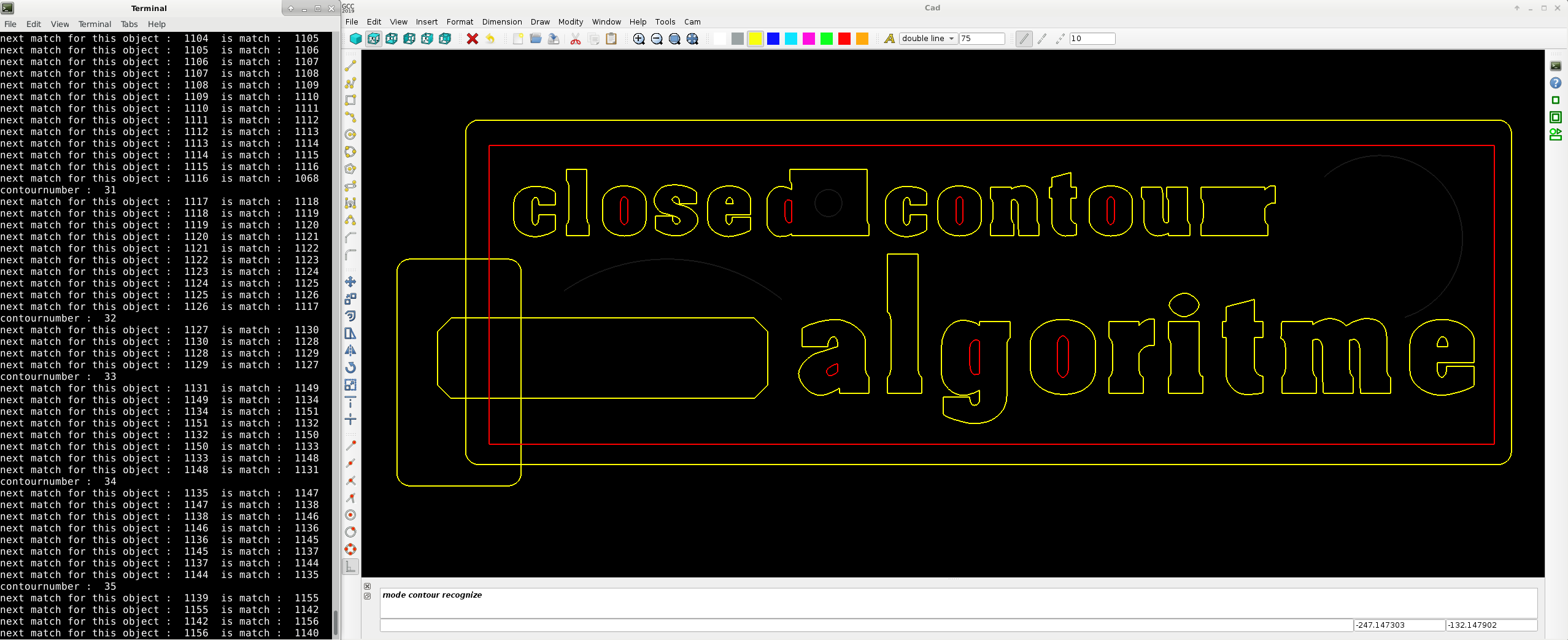Screen dimensions: 1568x640
Task: Select the rectangle drawing tool
Action: pyautogui.click(x=350, y=100)
